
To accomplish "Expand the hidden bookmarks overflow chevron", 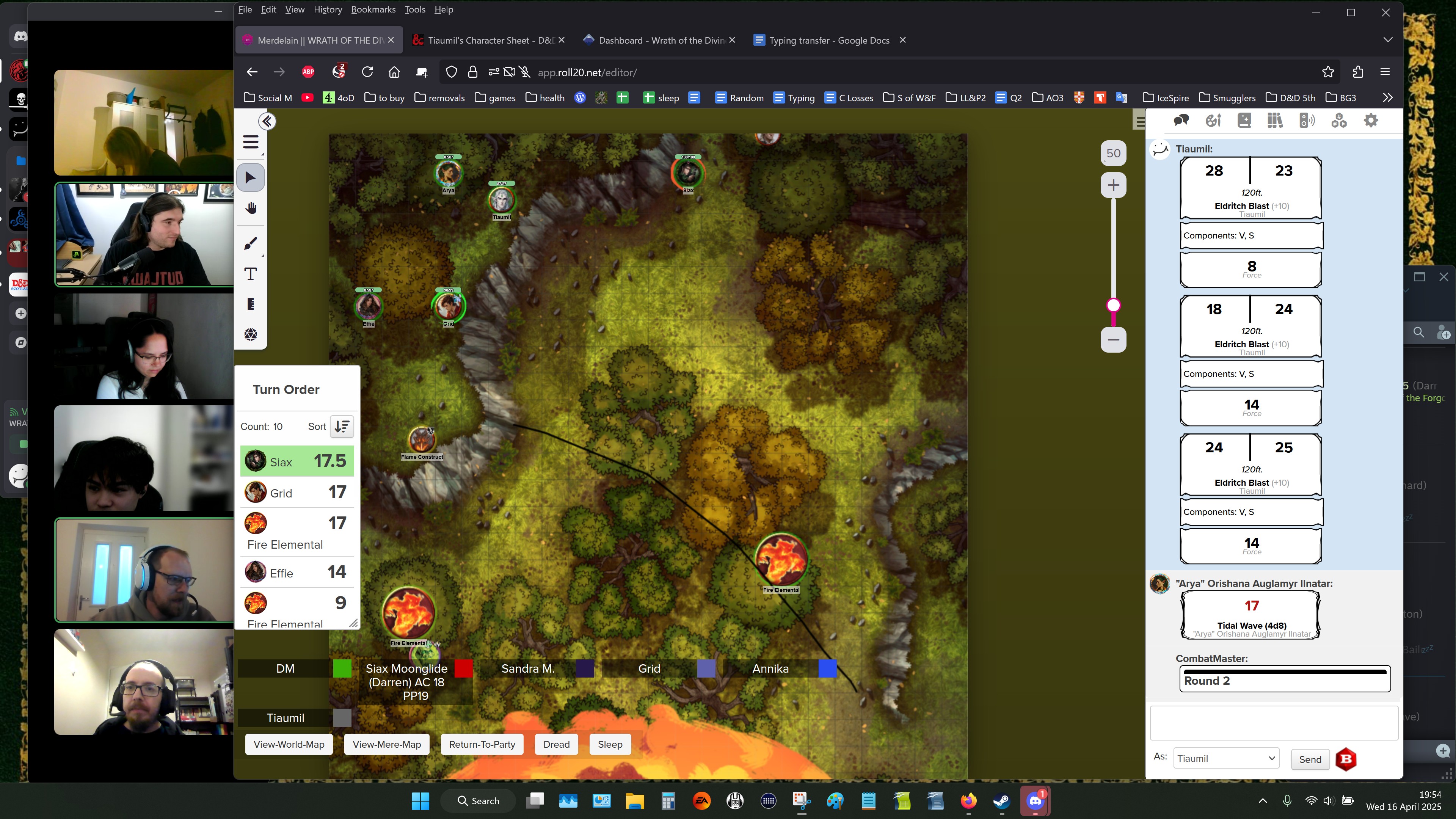I will click(x=1388, y=98).
